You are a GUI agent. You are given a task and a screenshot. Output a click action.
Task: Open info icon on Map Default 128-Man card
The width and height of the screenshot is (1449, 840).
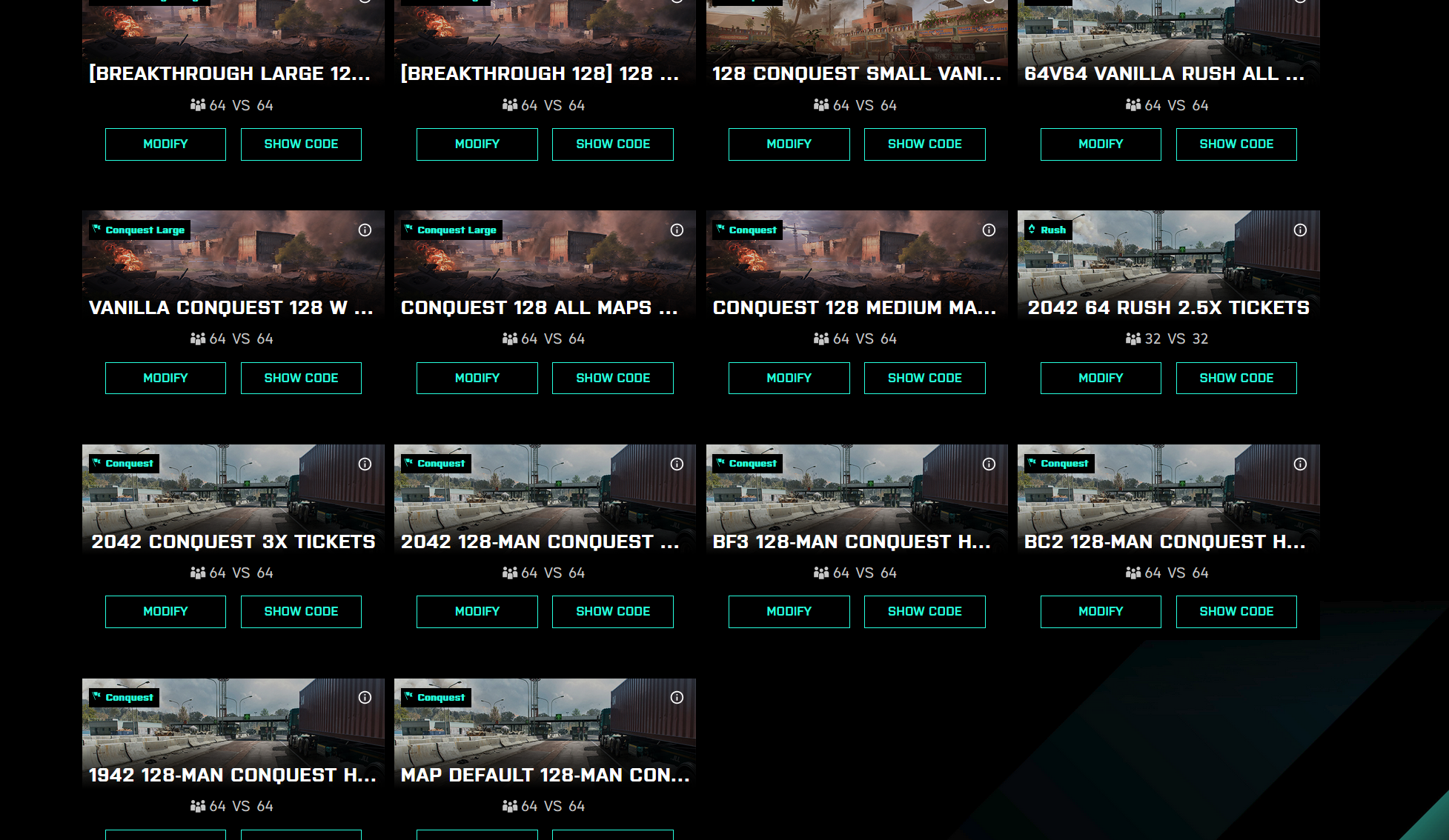pos(677,697)
